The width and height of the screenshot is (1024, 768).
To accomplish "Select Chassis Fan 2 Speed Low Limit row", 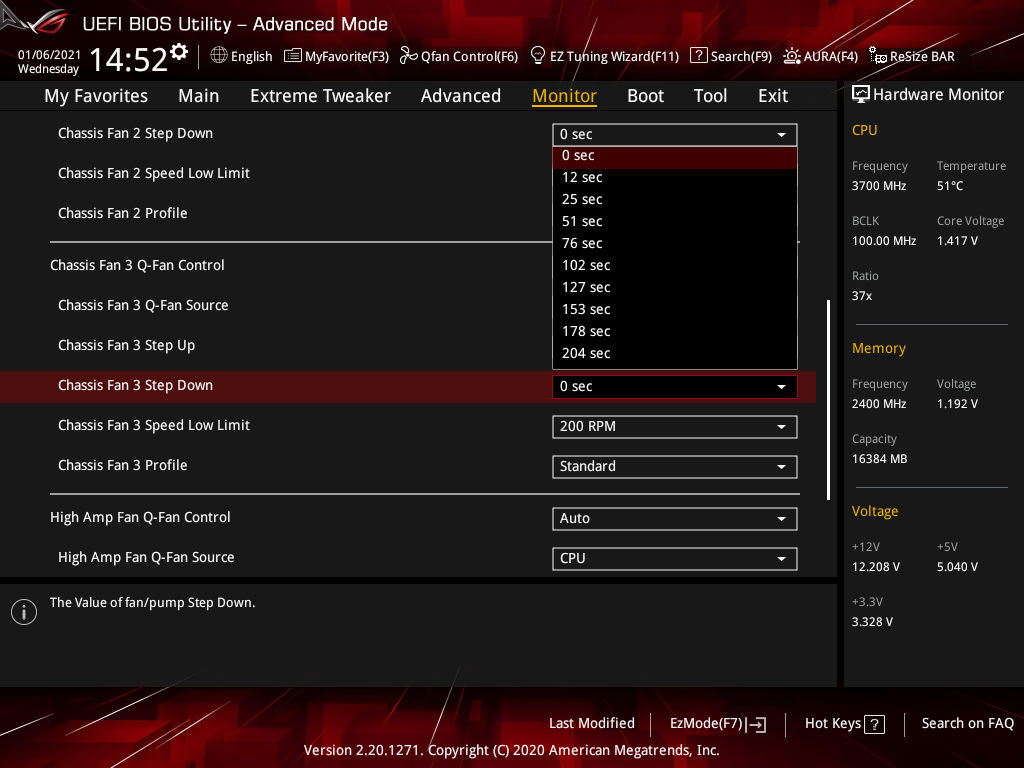I will (153, 173).
